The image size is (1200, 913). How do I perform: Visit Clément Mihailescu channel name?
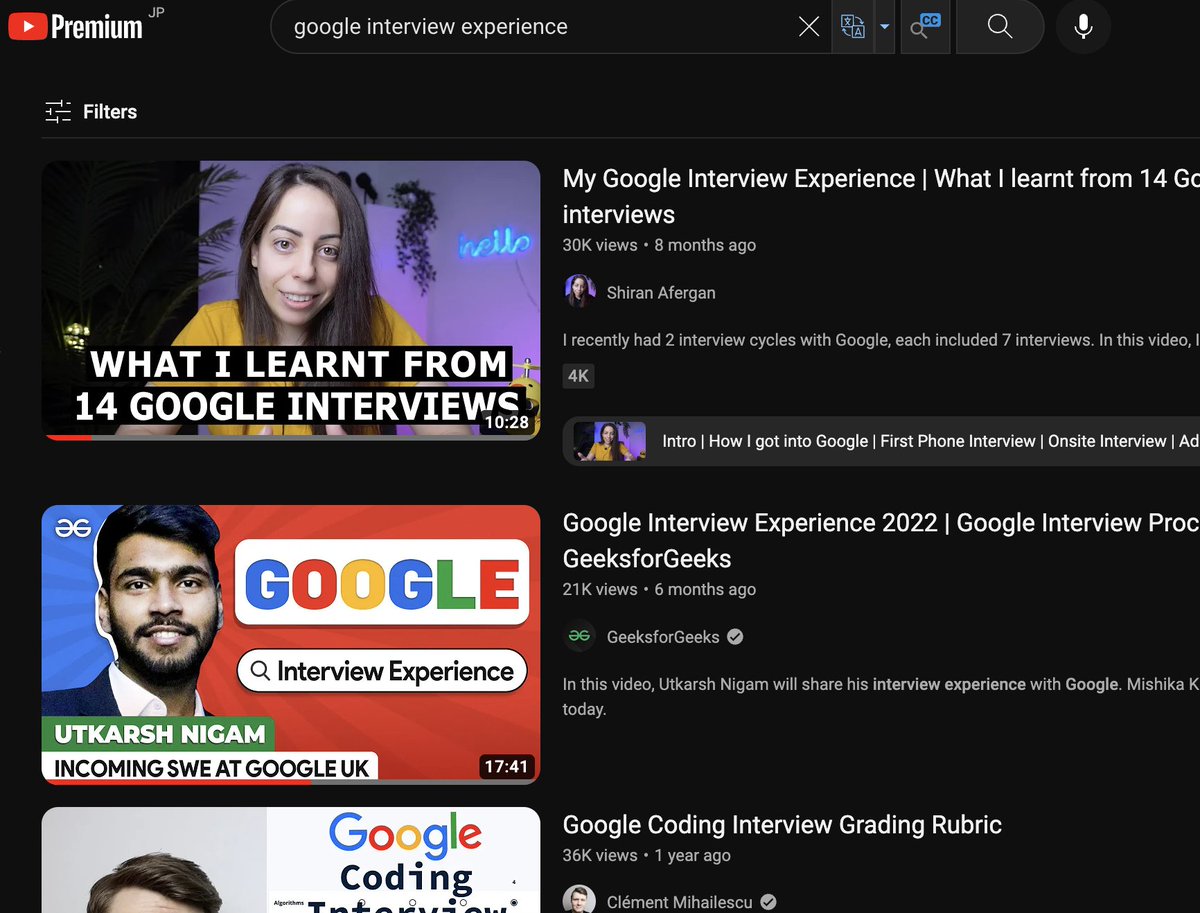point(680,903)
